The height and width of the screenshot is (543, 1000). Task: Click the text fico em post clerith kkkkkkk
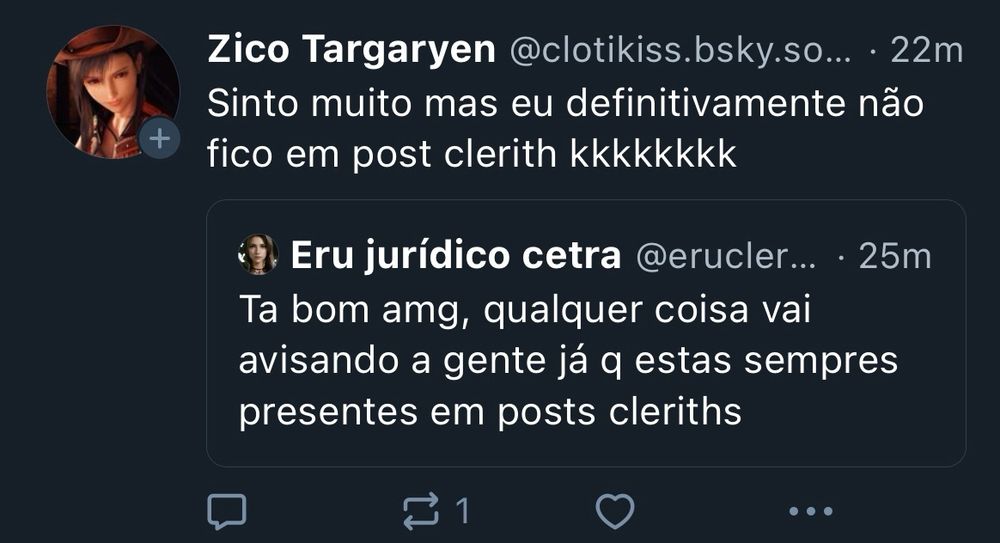pos(472,154)
